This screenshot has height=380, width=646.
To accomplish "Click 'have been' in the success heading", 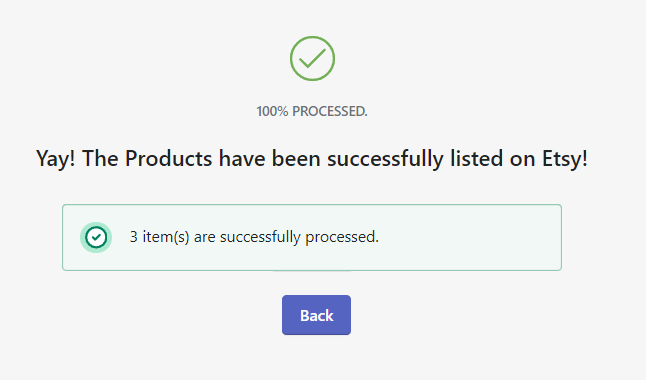I will (x=269, y=159).
